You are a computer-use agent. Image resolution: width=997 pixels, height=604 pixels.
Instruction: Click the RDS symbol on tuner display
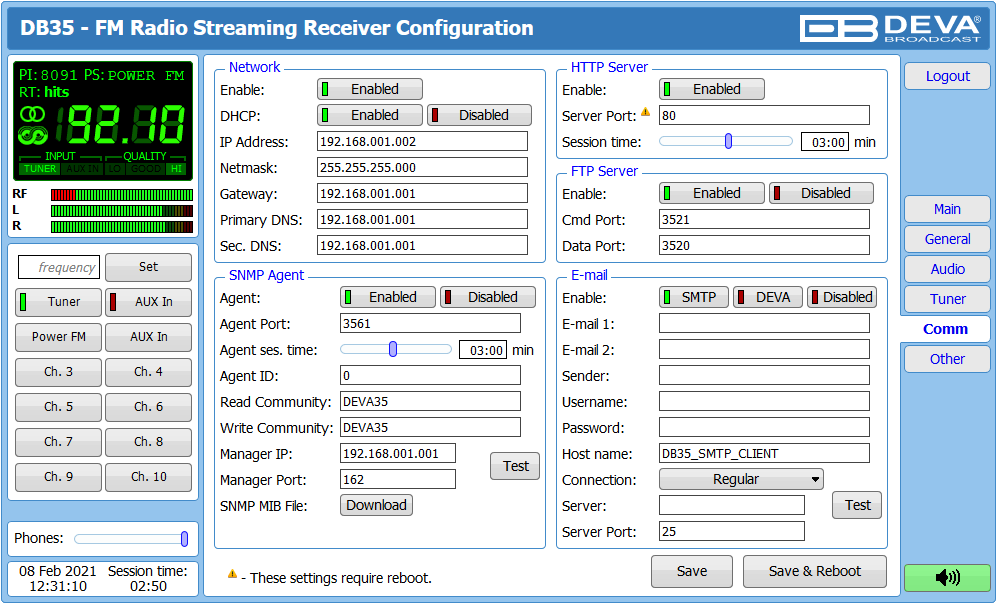[33, 135]
